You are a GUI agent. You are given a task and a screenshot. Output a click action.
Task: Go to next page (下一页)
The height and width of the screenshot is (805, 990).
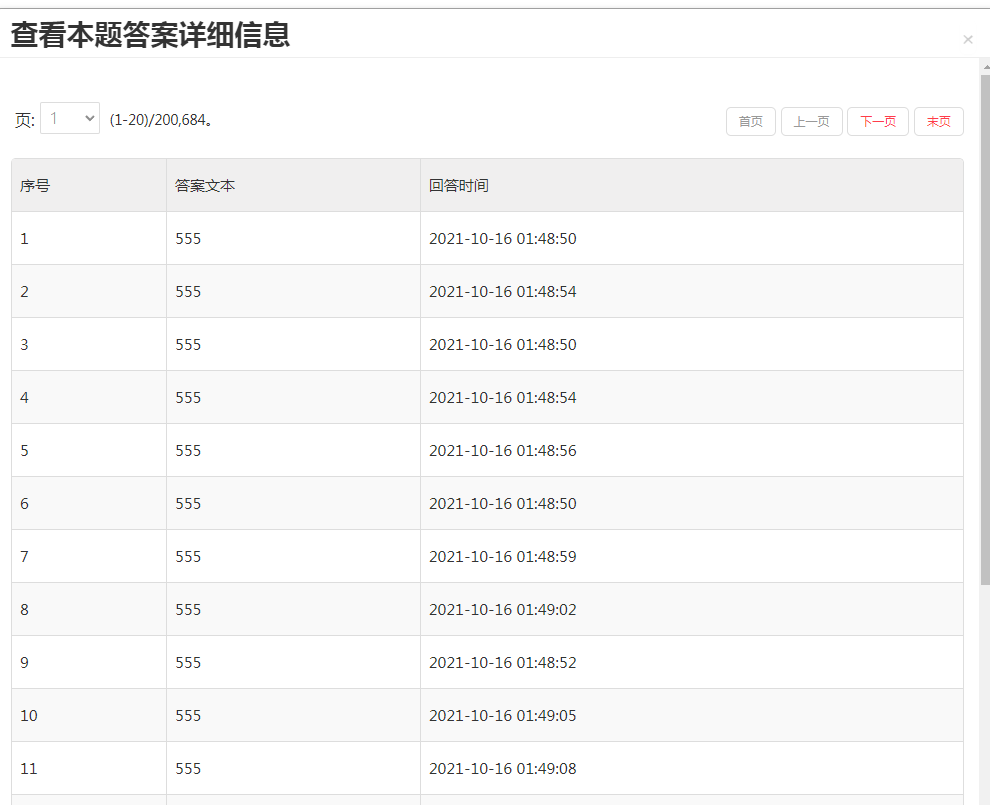[877, 122]
